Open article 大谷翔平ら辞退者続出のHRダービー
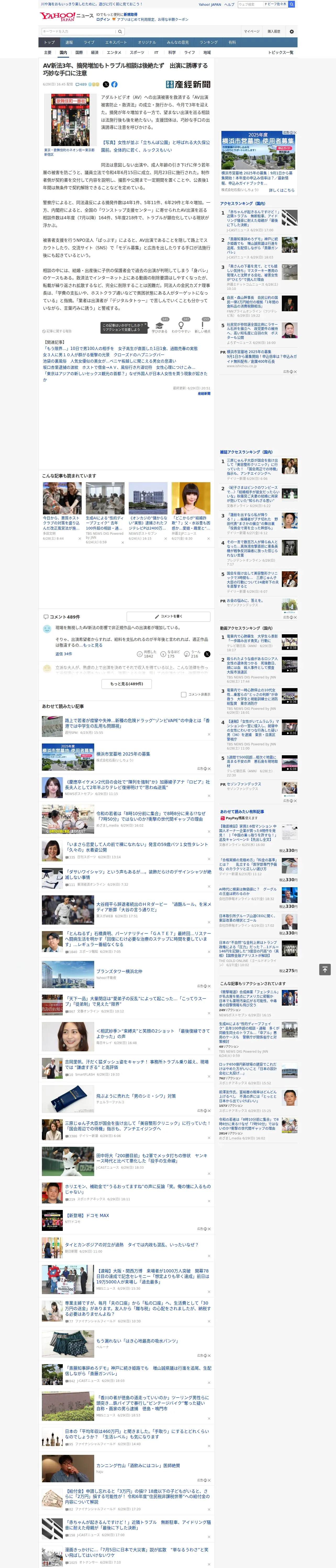Viewport: 336px width, 1568px height. 153,907
